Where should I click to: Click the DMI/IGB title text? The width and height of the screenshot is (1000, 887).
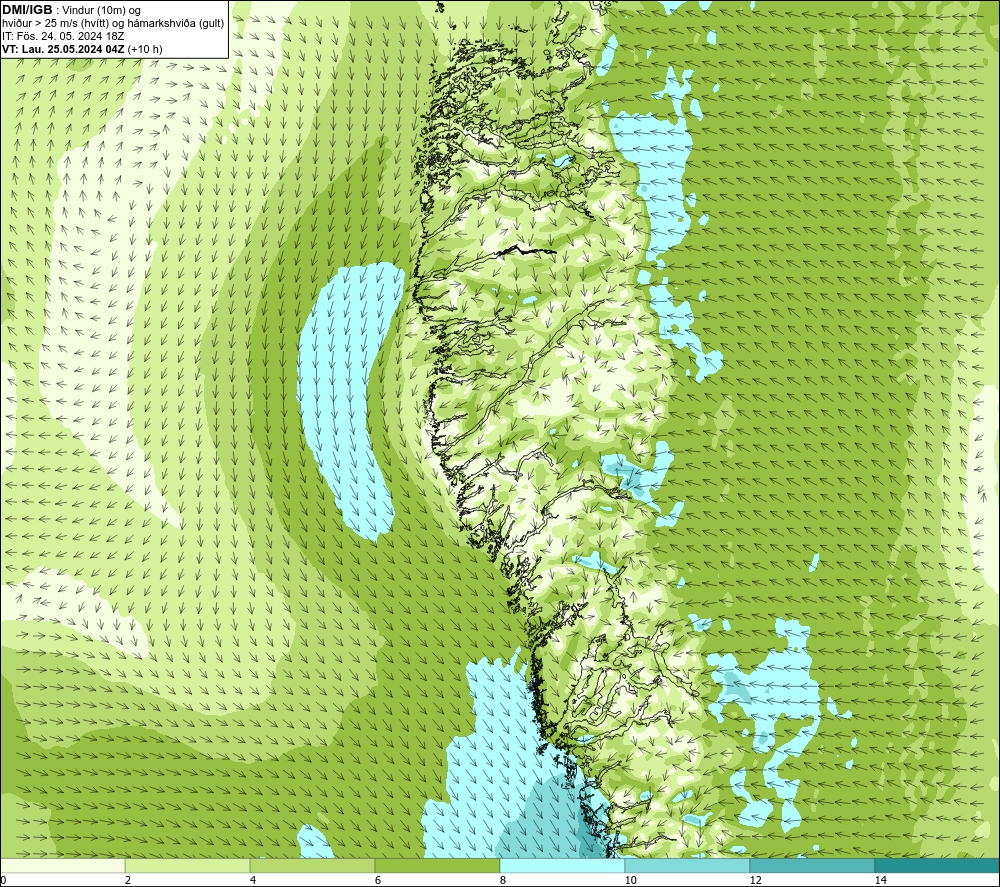(27, 10)
